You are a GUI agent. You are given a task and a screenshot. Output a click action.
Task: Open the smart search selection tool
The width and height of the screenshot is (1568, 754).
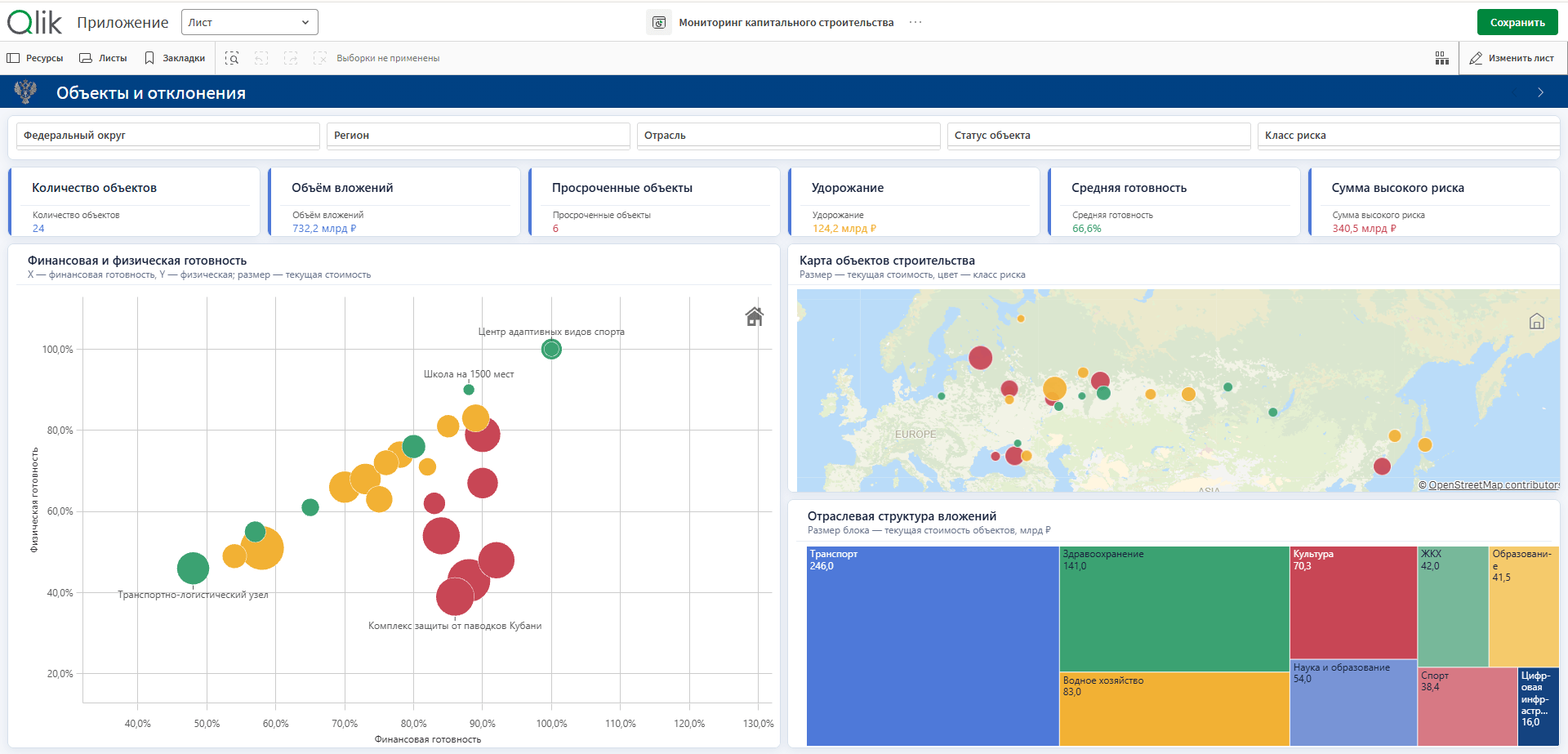232,58
